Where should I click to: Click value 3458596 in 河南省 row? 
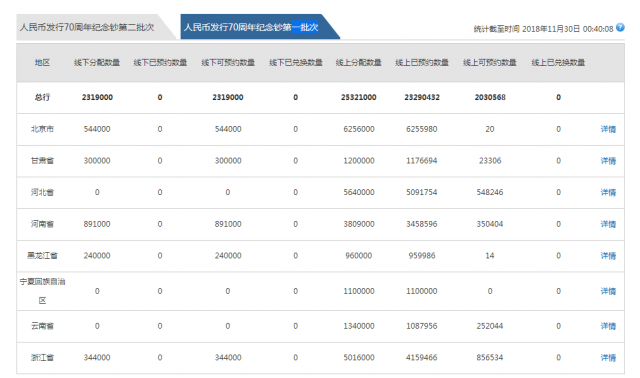422,224
